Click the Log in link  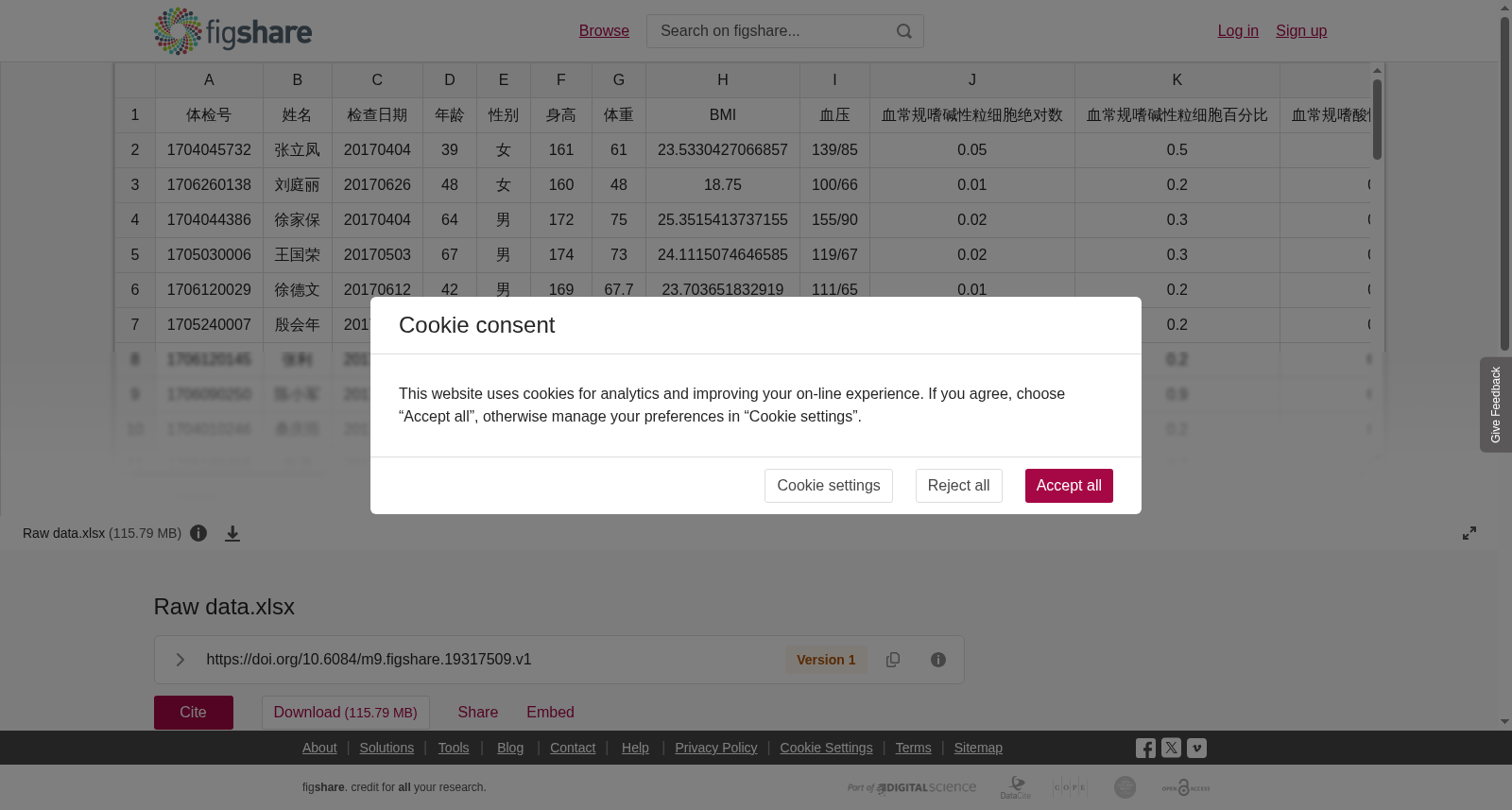pyautogui.click(x=1238, y=31)
